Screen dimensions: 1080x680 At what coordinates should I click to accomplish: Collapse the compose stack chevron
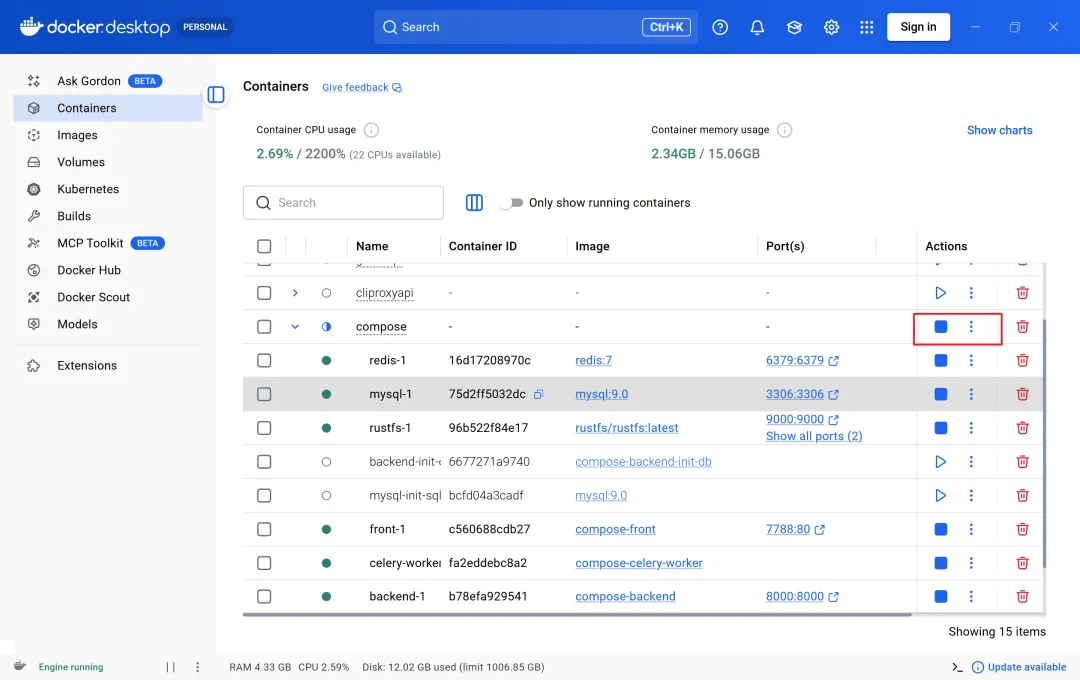click(x=295, y=327)
